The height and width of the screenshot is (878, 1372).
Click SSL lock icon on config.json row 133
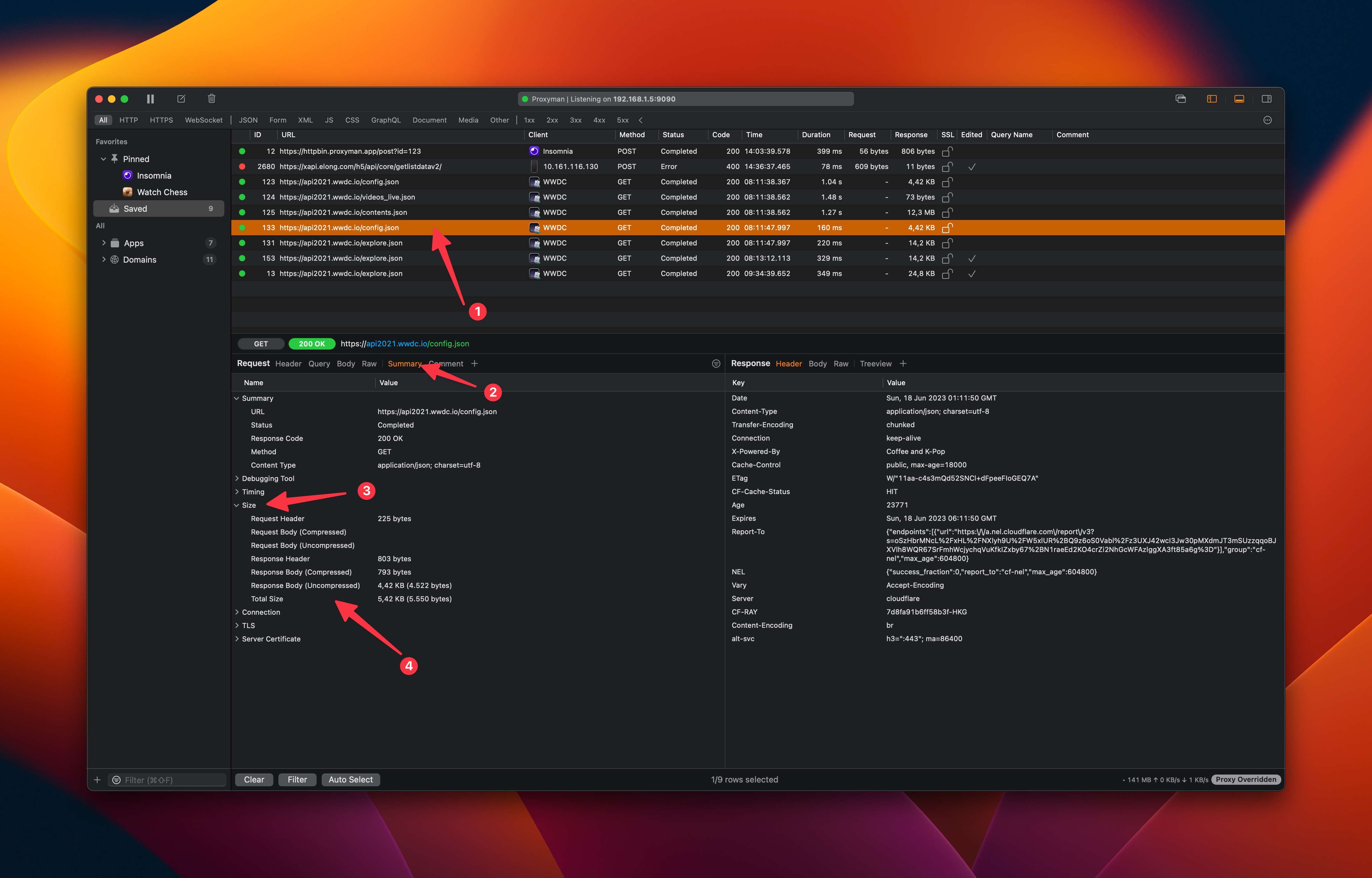pyautogui.click(x=947, y=228)
